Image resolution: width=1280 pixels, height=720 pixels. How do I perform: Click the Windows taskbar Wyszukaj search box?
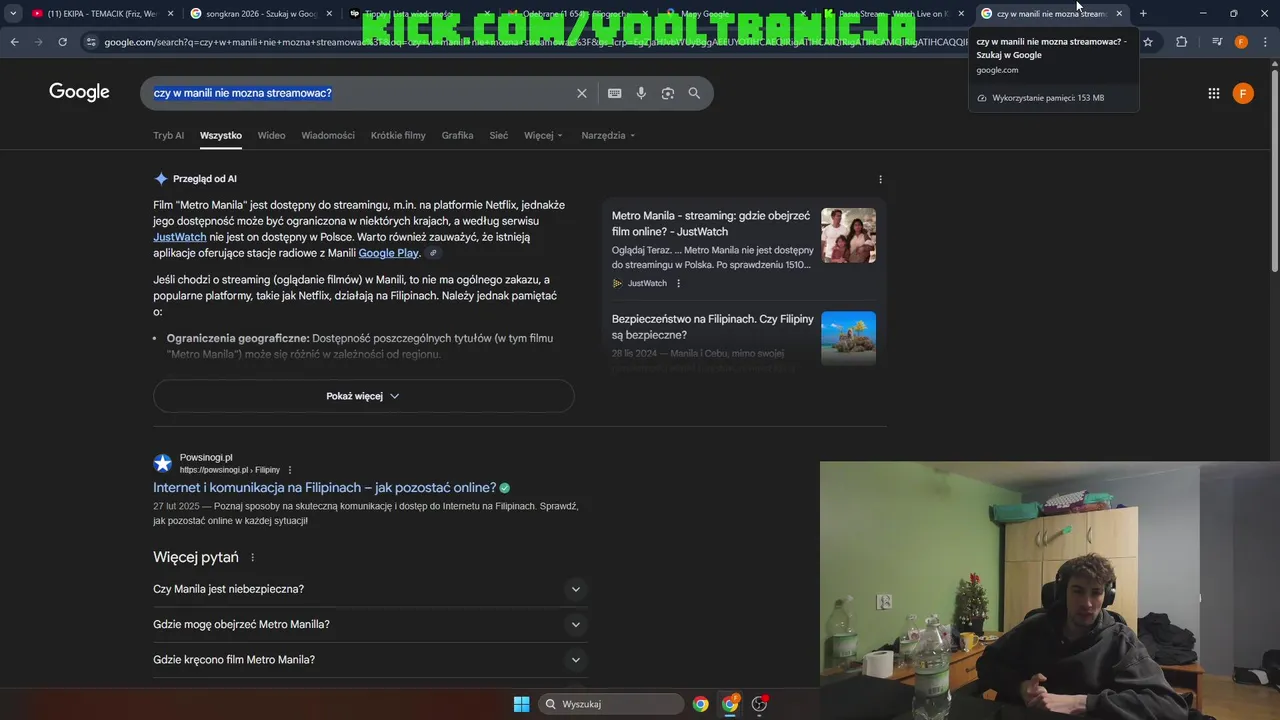click(611, 704)
